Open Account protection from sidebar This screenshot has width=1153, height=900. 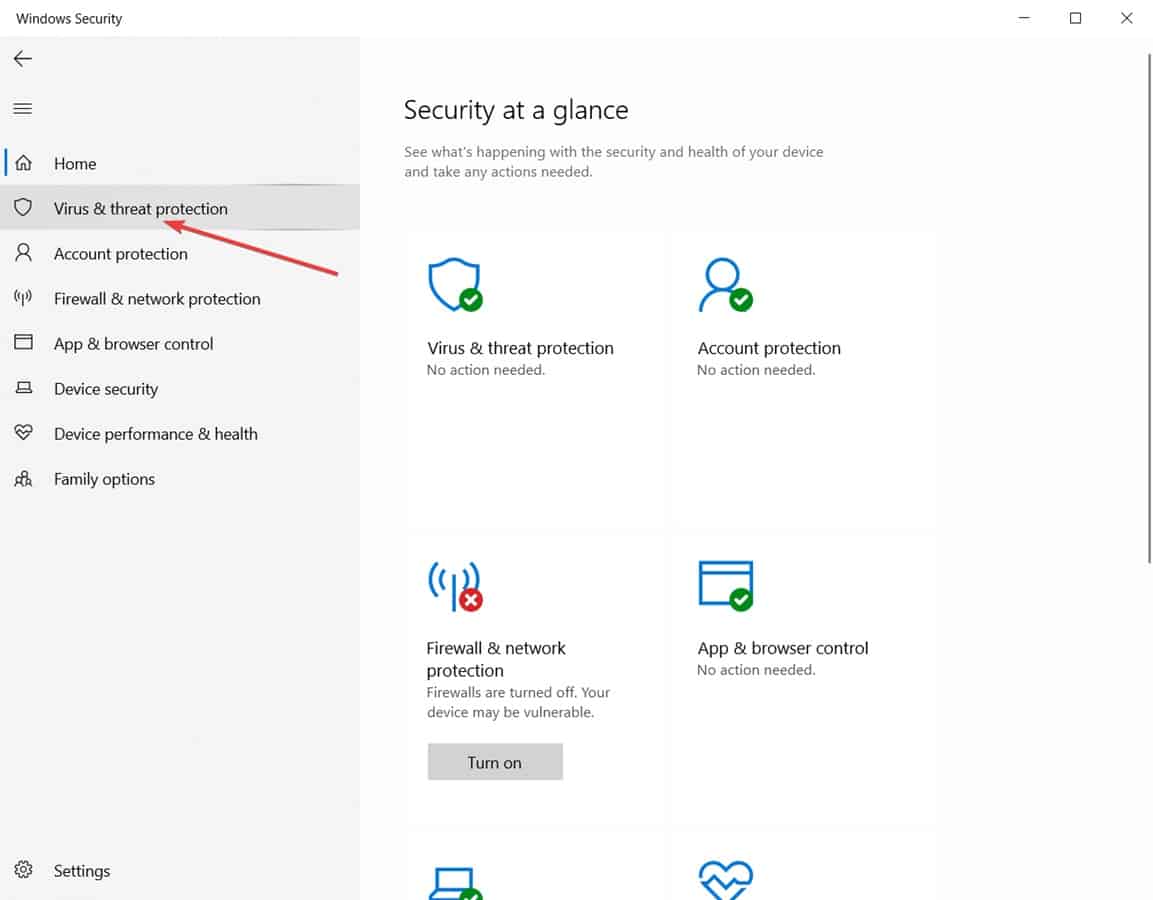(180, 254)
